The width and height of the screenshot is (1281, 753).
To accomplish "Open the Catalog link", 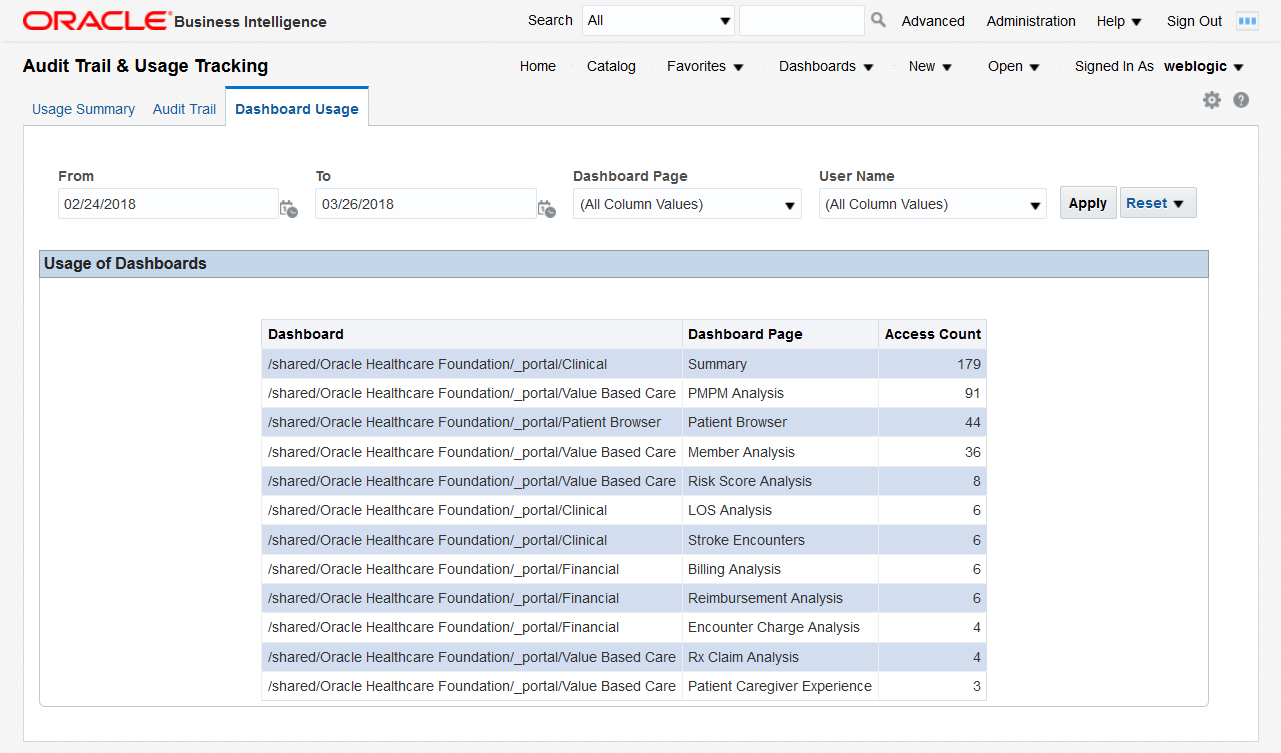I will [611, 66].
